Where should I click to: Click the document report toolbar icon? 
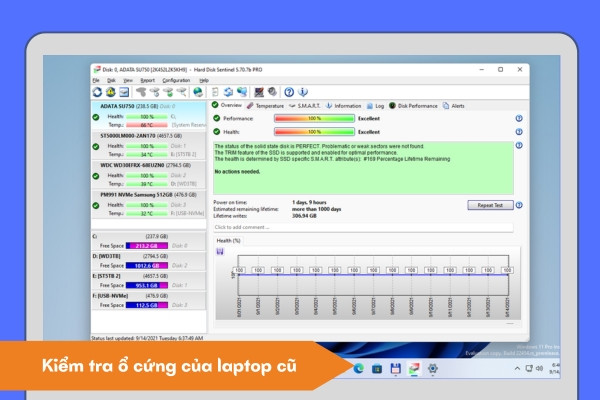[215, 92]
